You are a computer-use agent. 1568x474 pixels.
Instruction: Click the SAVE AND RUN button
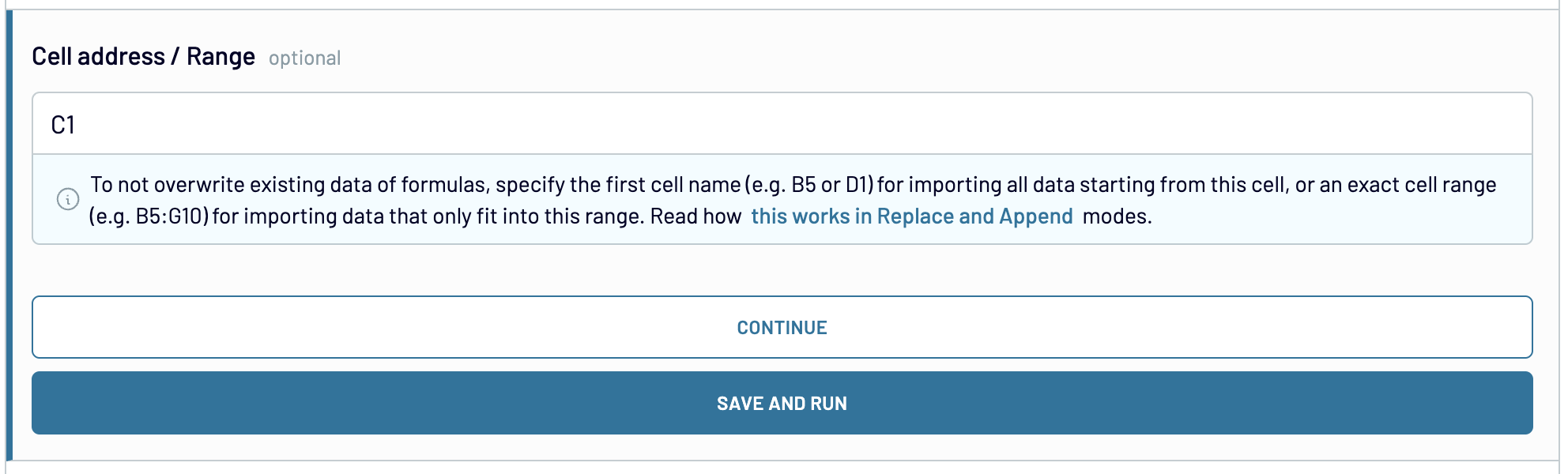click(782, 403)
